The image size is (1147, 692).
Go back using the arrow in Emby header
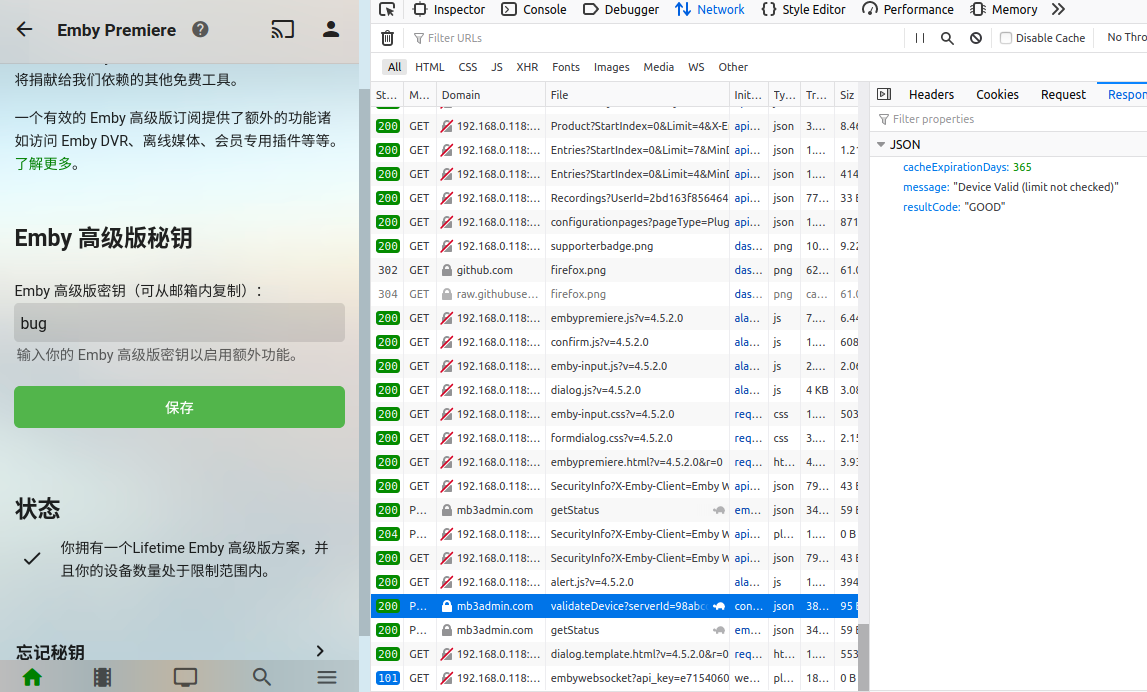(25, 29)
